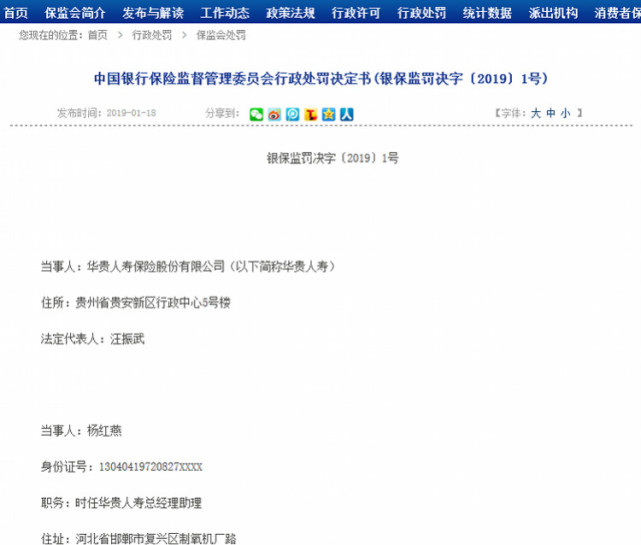Image resolution: width=641 pixels, height=545 pixels.
Task: Set the font size to 中
Action: (551, 113)
